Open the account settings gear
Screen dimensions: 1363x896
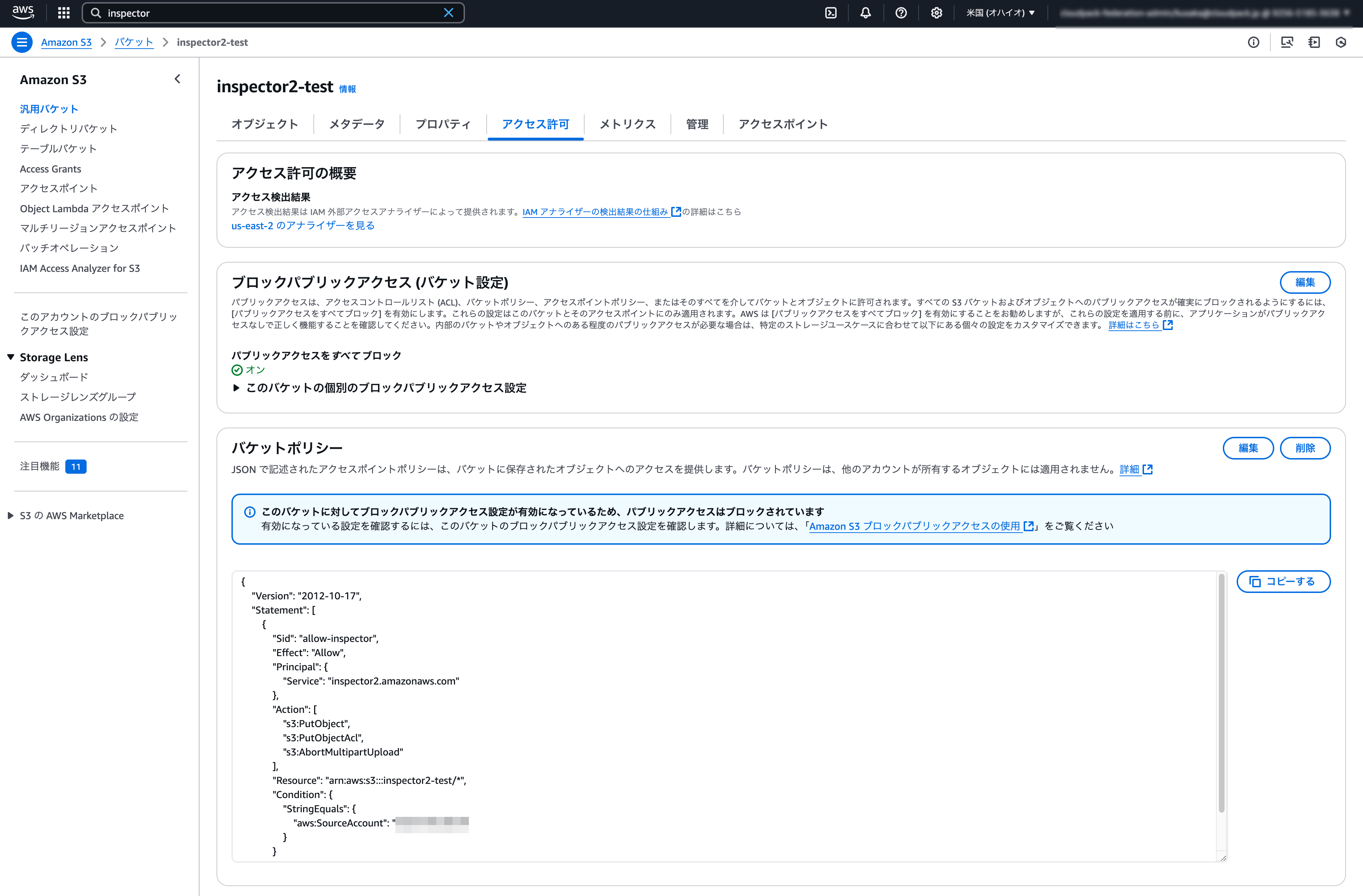click(936, 12)
